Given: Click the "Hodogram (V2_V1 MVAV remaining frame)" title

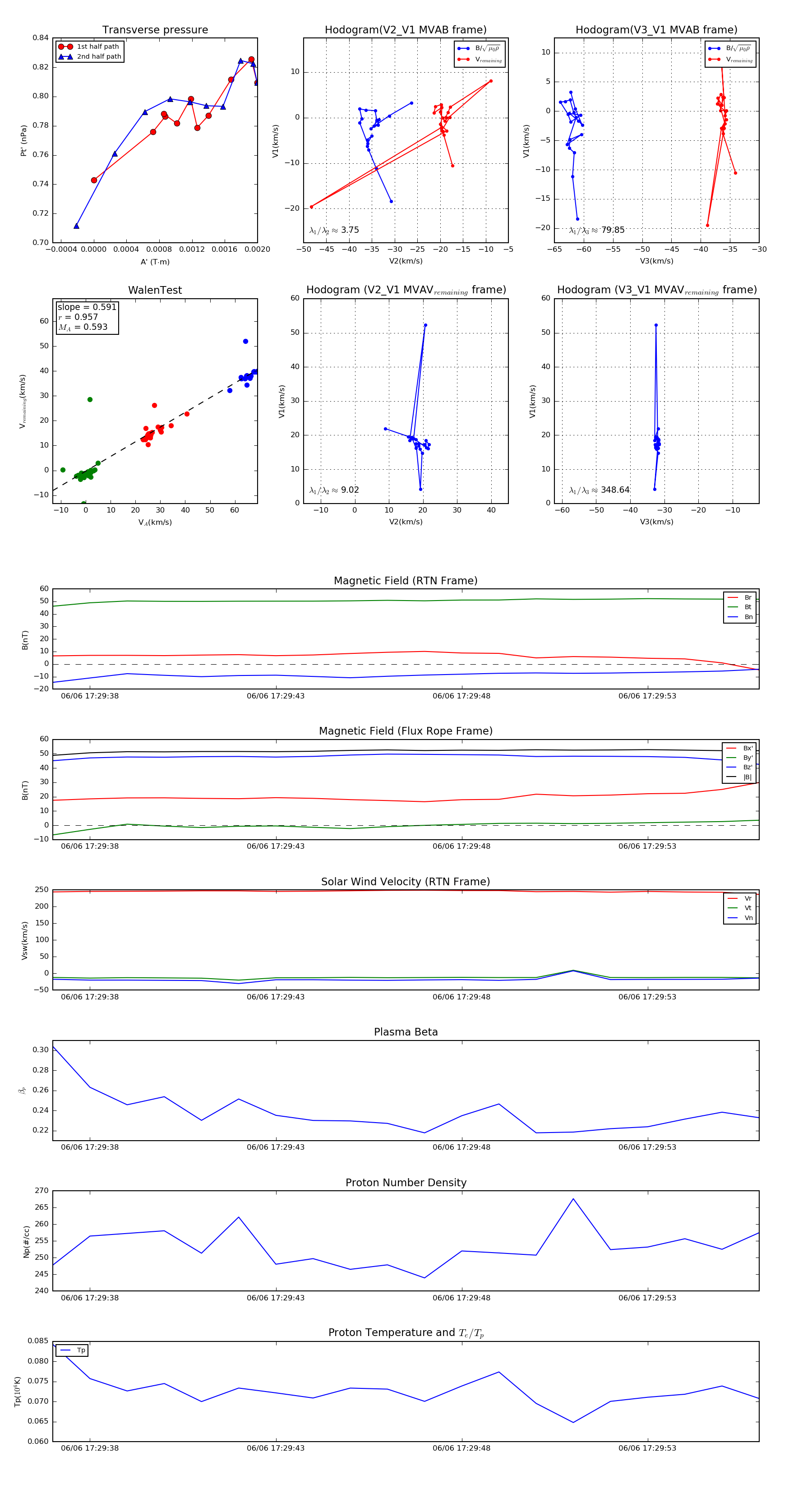Looking at the screenshot, I should 406,290.
